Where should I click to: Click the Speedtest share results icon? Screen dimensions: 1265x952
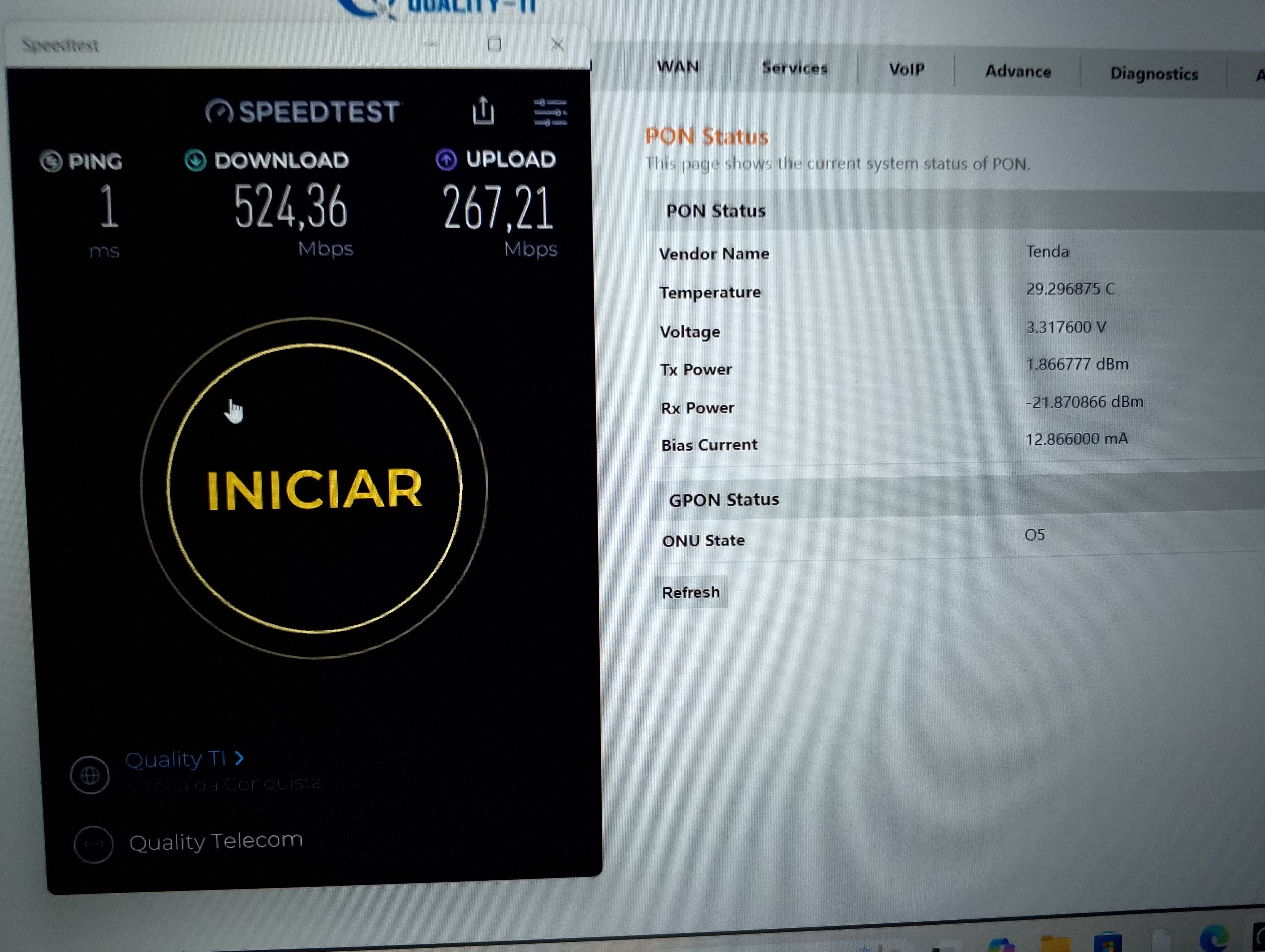pos(483,110)
